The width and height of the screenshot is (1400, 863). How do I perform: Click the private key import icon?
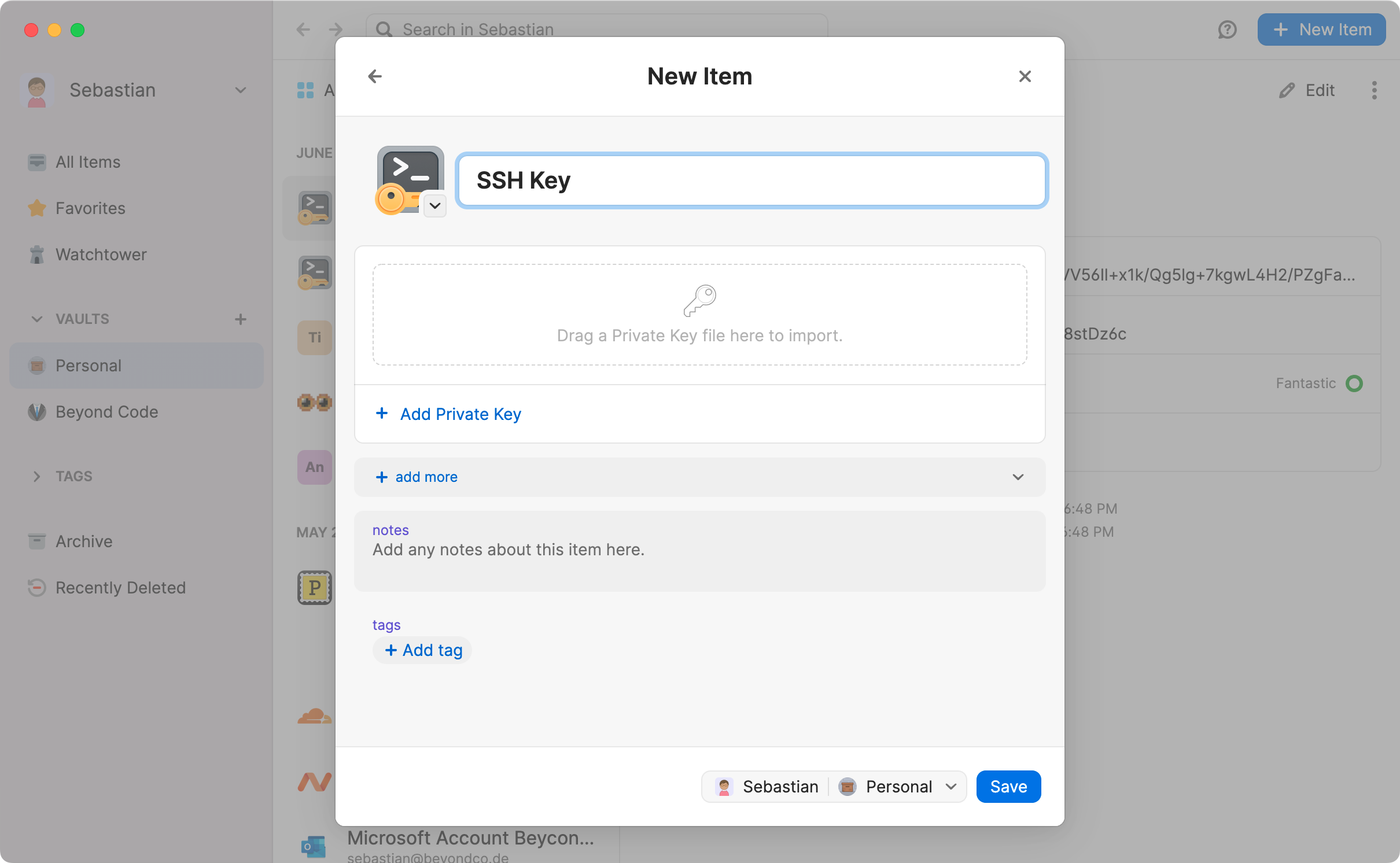(700, 300)
